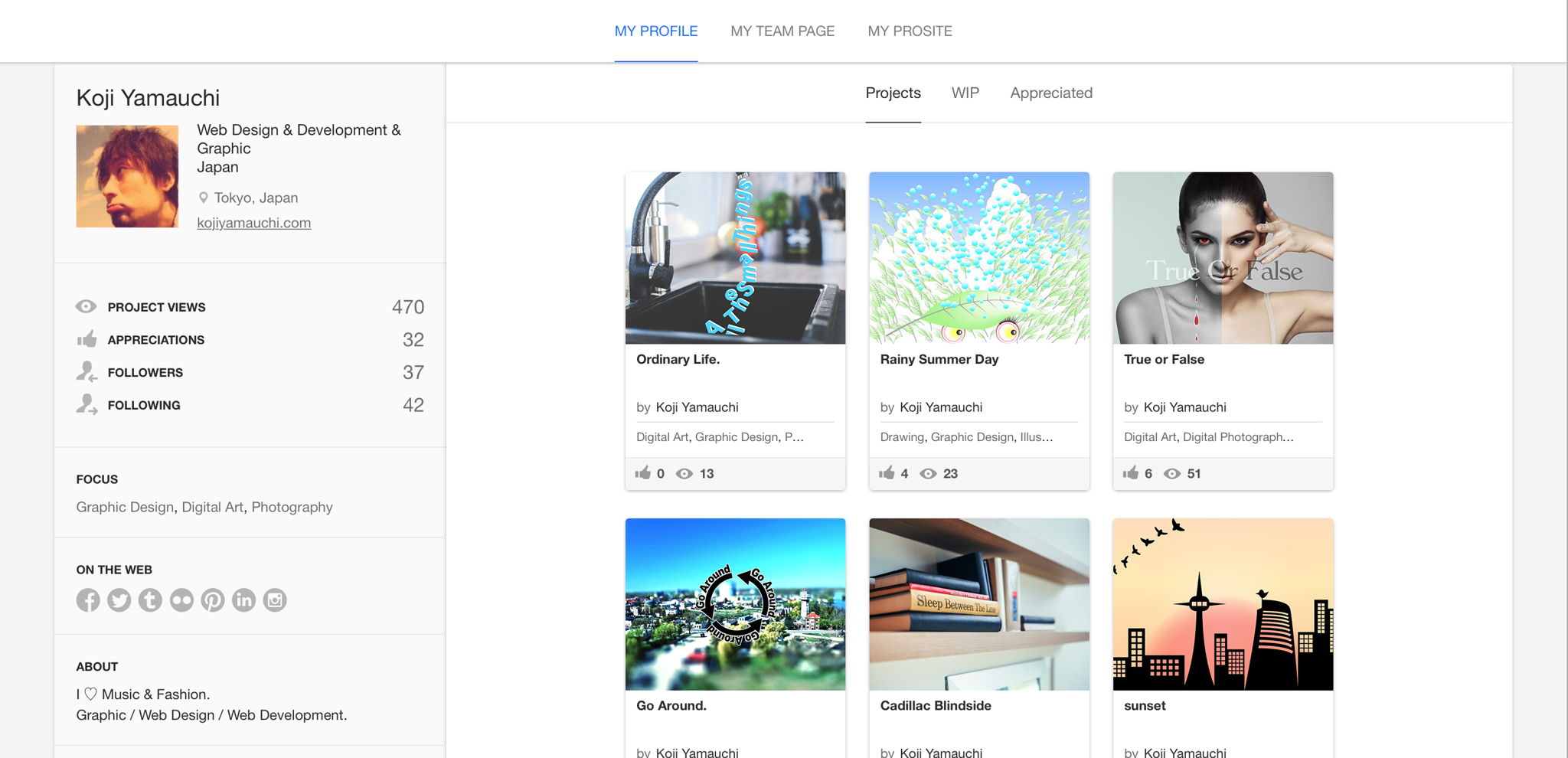Open the Ordinary Life. project title

678,359
